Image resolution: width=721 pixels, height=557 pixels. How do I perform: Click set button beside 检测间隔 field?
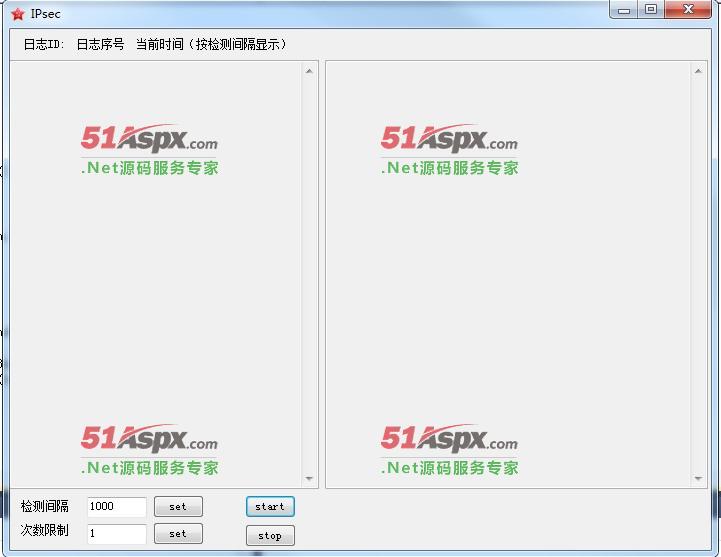click(178, 507)
